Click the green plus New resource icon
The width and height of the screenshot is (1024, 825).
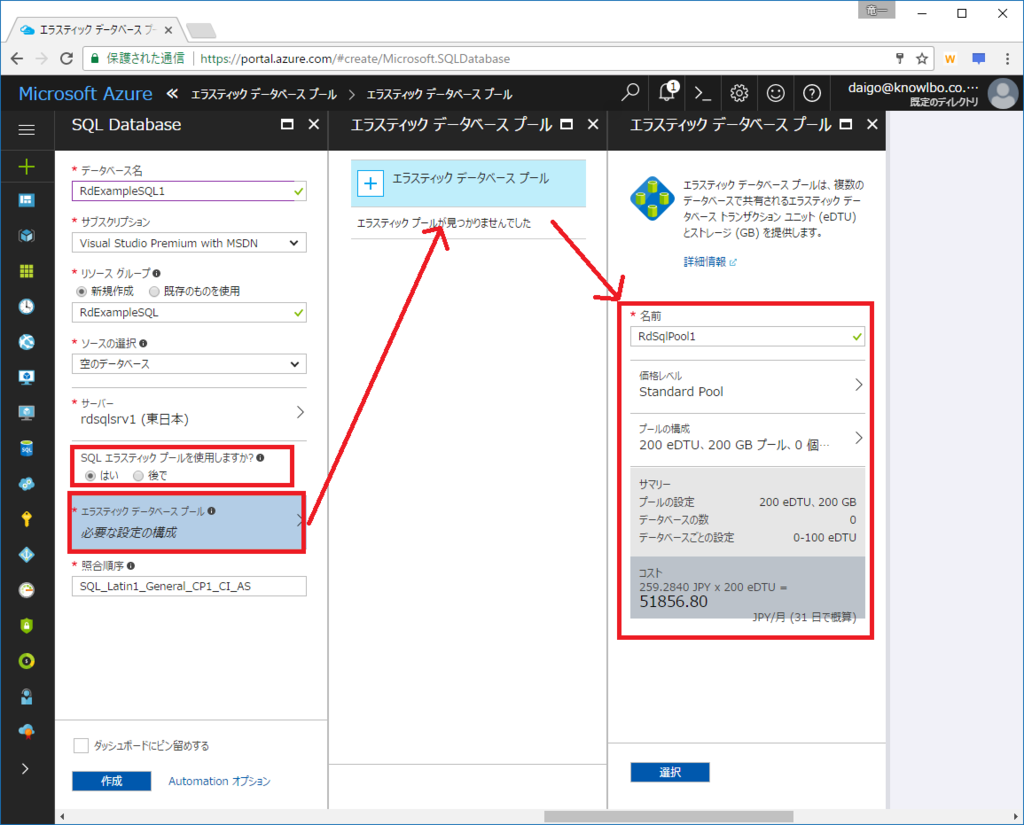click(27, 167)
